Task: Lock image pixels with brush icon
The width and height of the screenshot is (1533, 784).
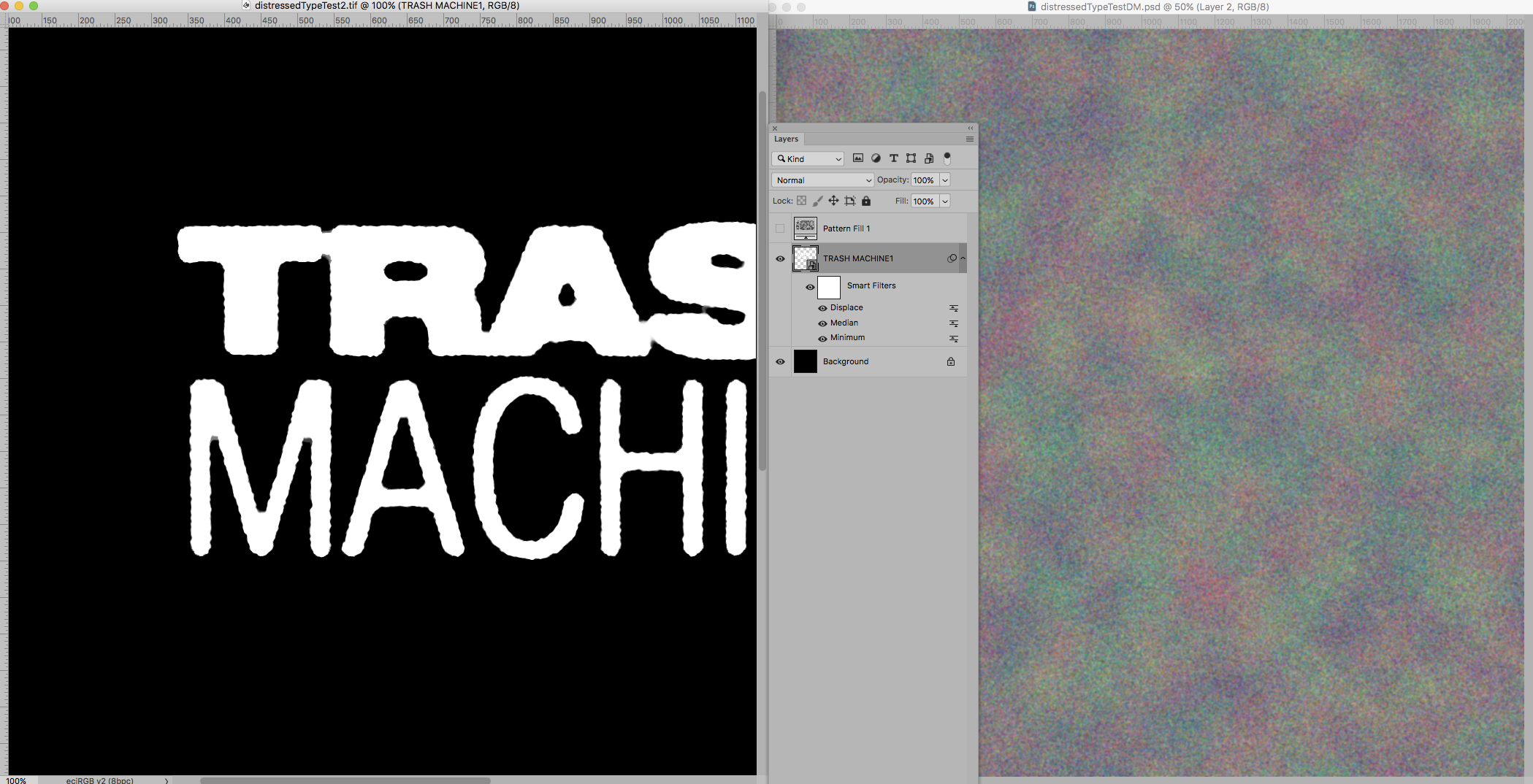Action: point(818,201)
